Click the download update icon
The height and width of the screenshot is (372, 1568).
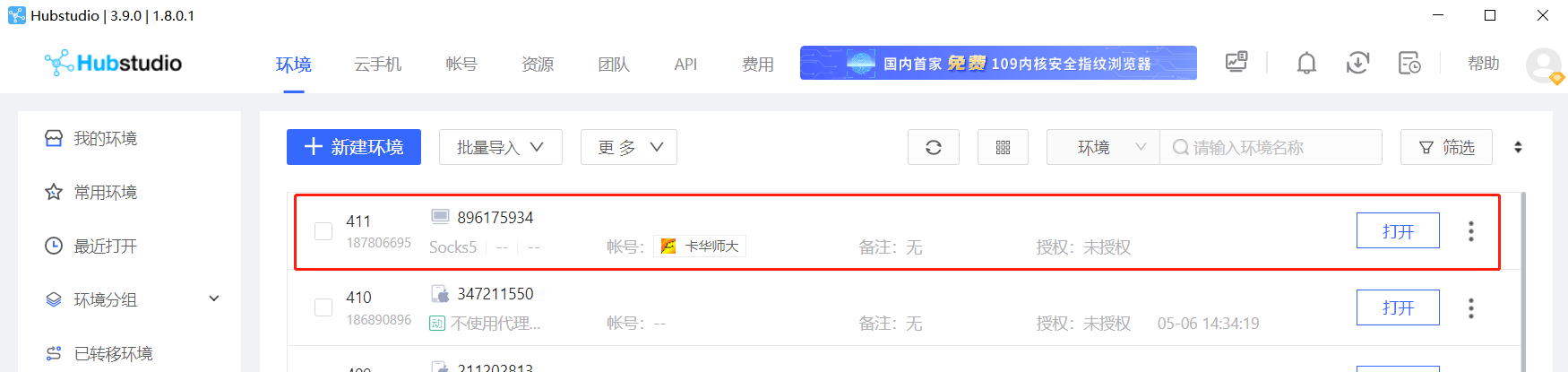(x=1357, y=63)
